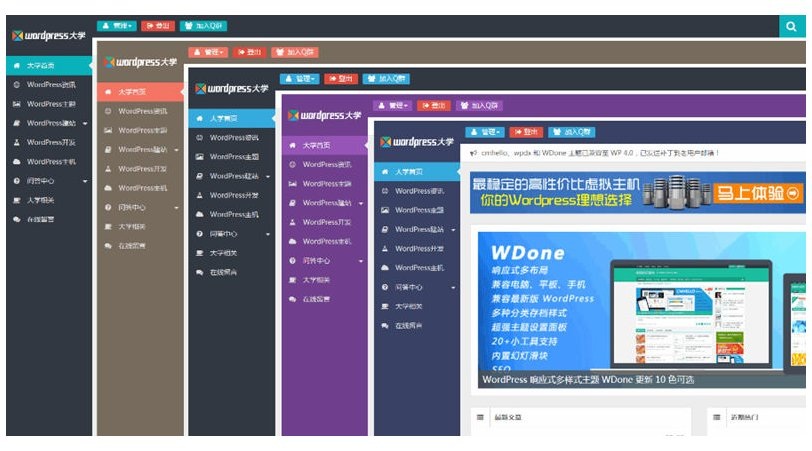Select 大学首页 in the brown window sidebar
812x451 pixels.
point(140,92)
